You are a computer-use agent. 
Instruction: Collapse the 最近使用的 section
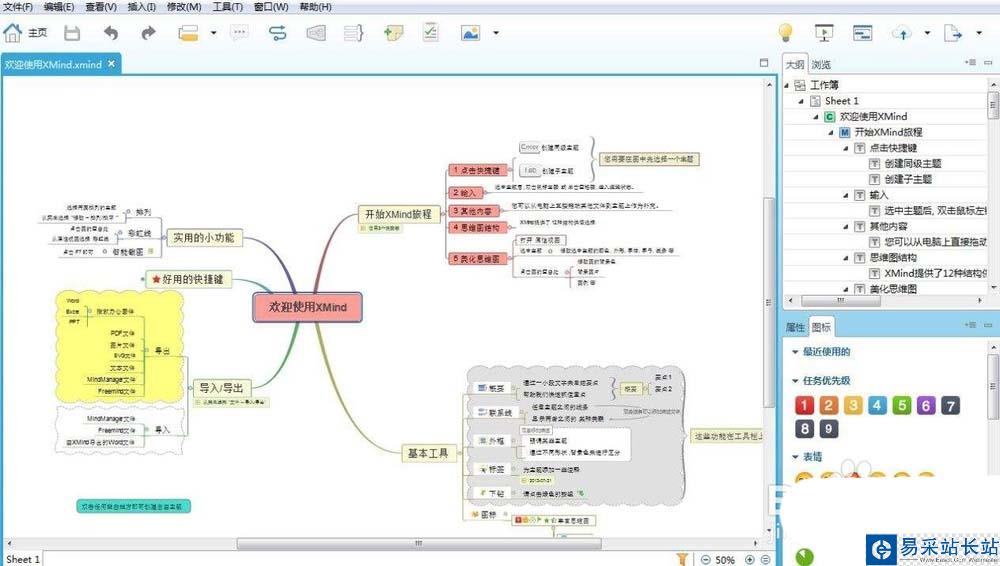click(795, 352)
